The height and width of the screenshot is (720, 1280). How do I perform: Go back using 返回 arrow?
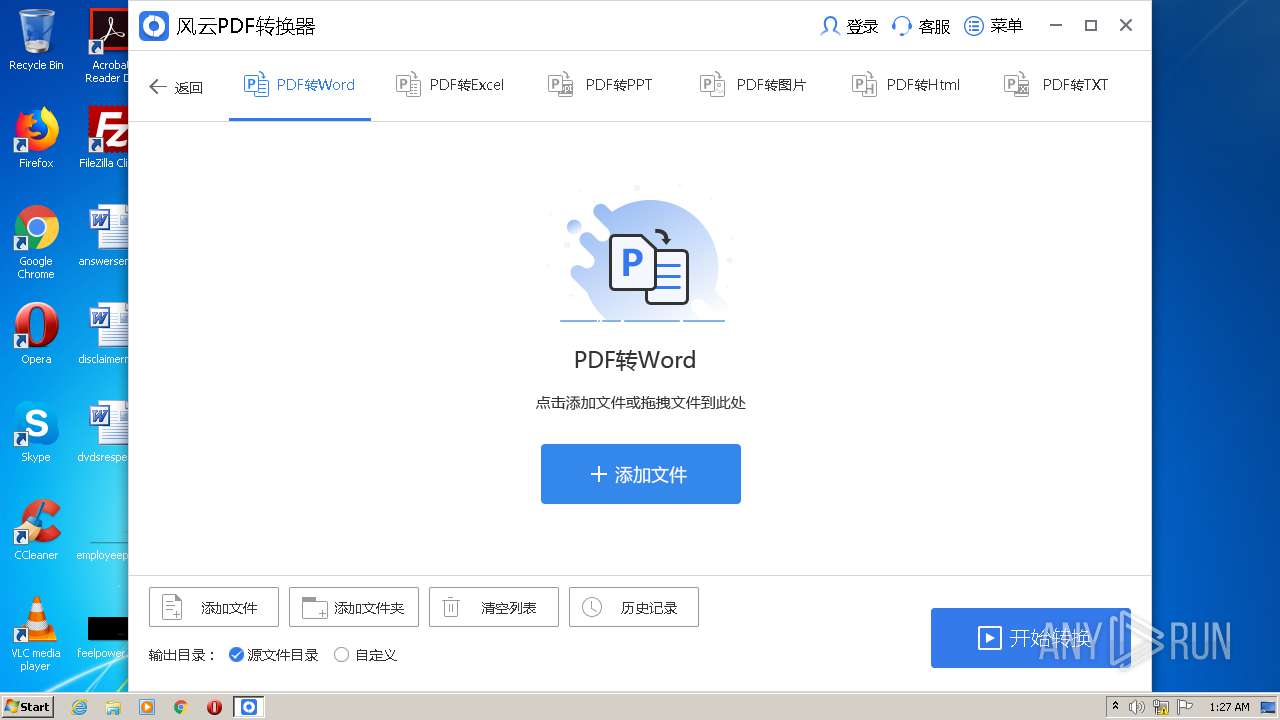coord(176,87)
